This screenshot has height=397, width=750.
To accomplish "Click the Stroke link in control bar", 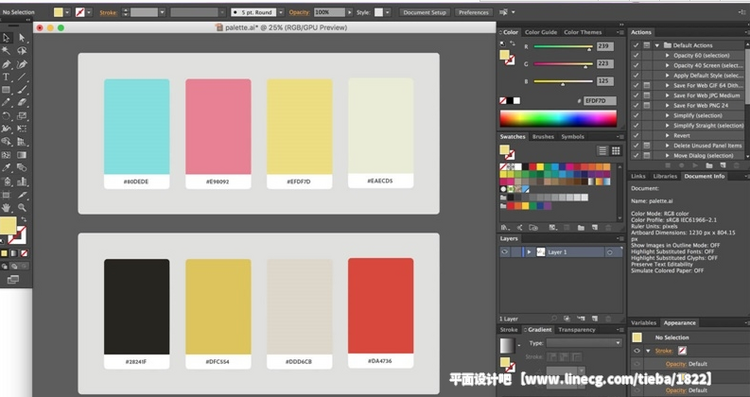I will pyautogui.click(x=108, y=13).
